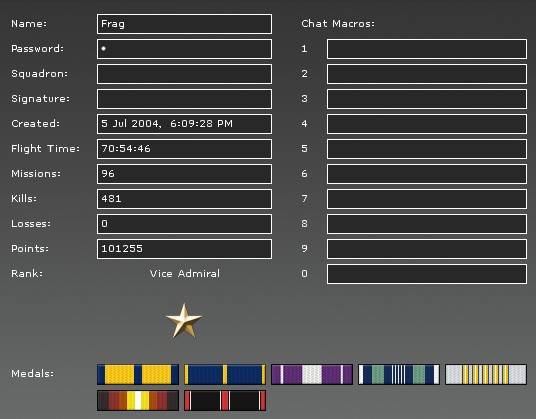Image resolution: width=536 pixels, height=419 pixels.
Task: Click the gold star rank insignia
Action: click(184, 321)
